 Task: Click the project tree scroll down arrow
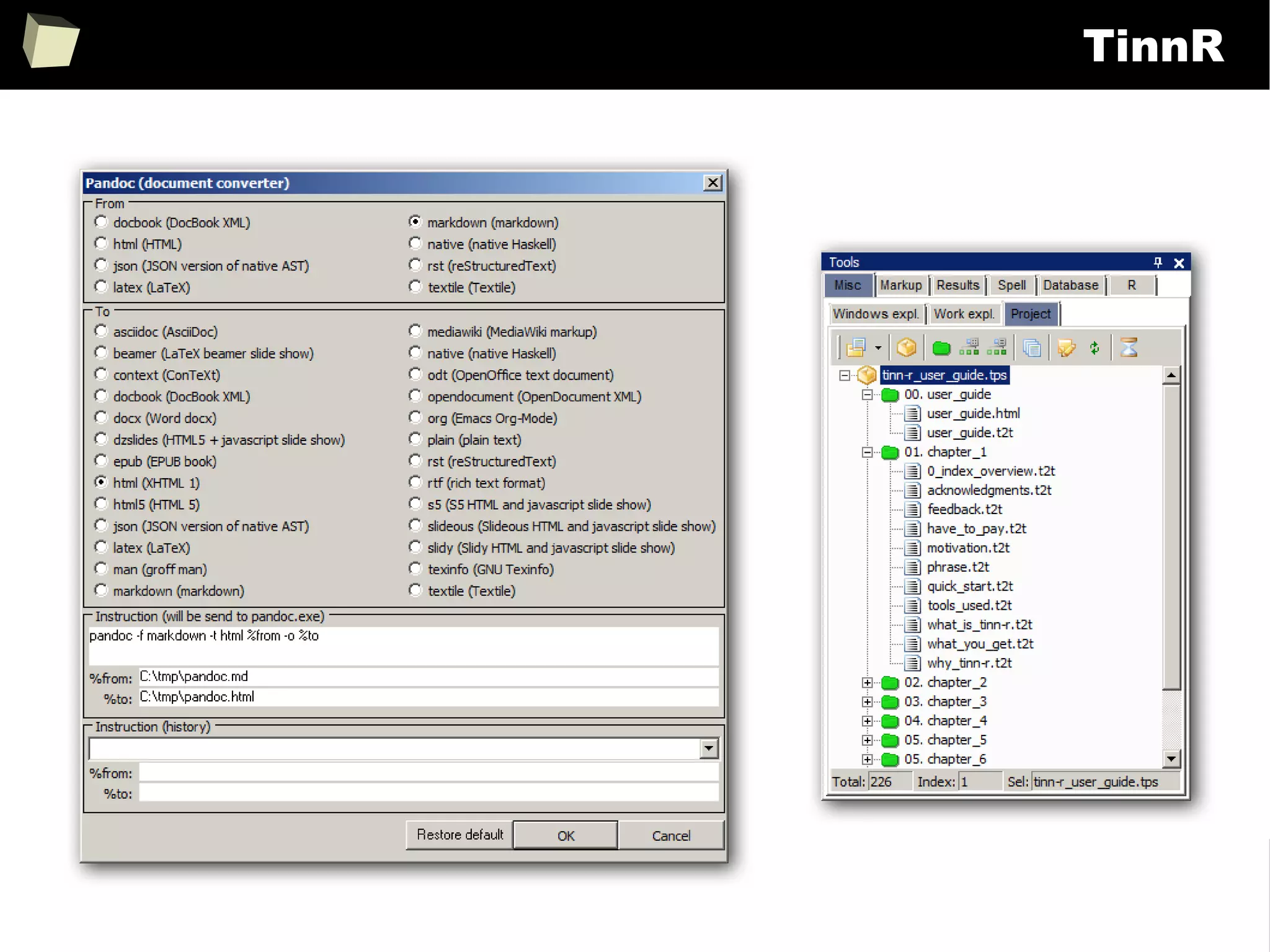(1171, 758)
